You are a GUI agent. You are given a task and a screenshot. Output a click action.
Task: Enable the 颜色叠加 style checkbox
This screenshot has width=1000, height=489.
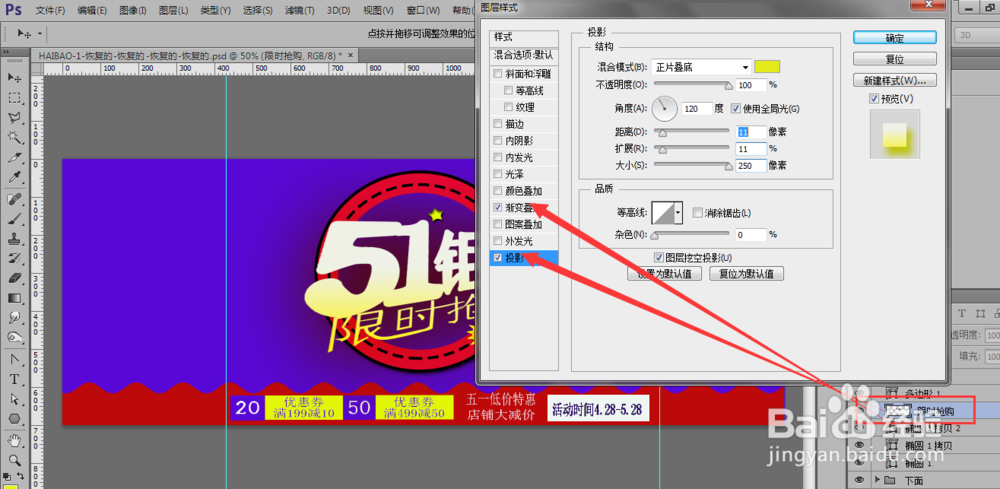coord(498,191)
